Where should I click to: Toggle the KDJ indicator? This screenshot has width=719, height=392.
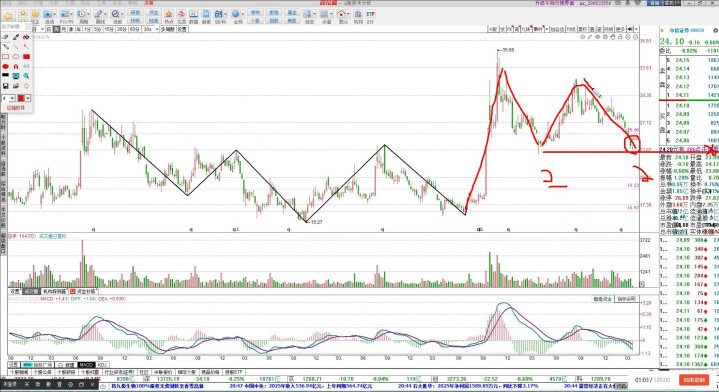(102, 365)
